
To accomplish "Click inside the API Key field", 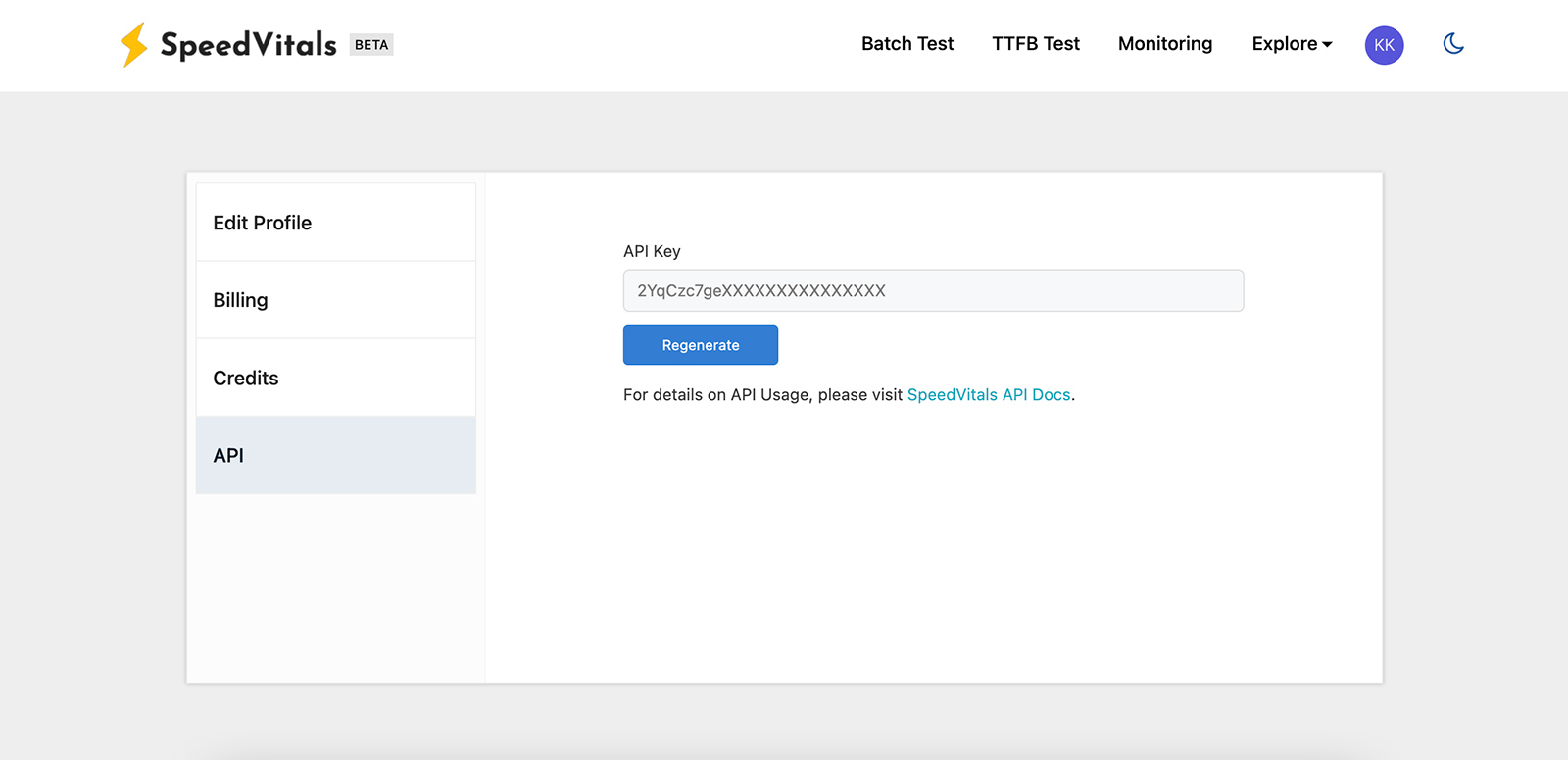I will pos(932,291).
